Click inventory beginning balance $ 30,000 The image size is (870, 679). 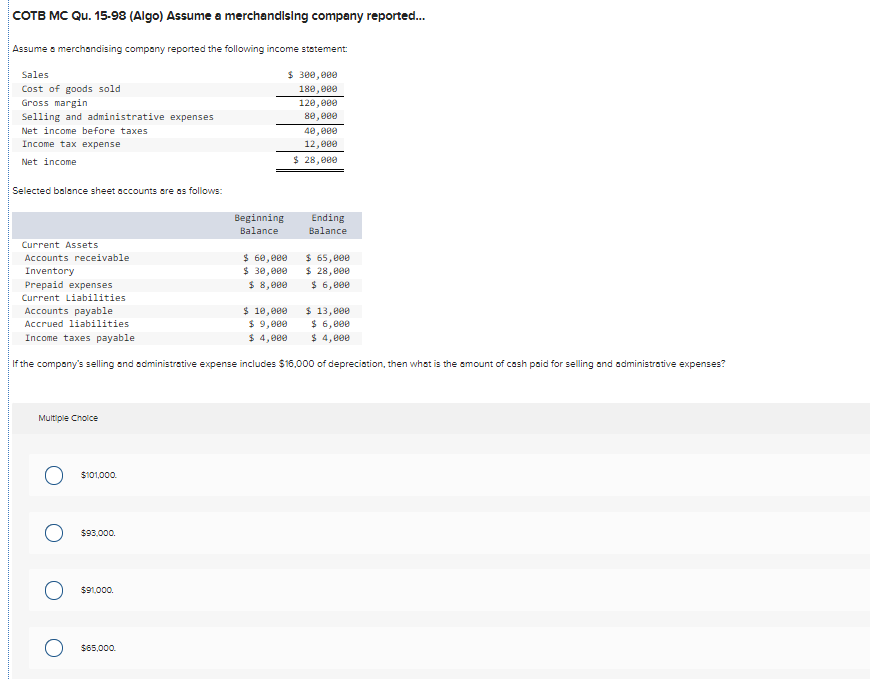pos(265,271)
